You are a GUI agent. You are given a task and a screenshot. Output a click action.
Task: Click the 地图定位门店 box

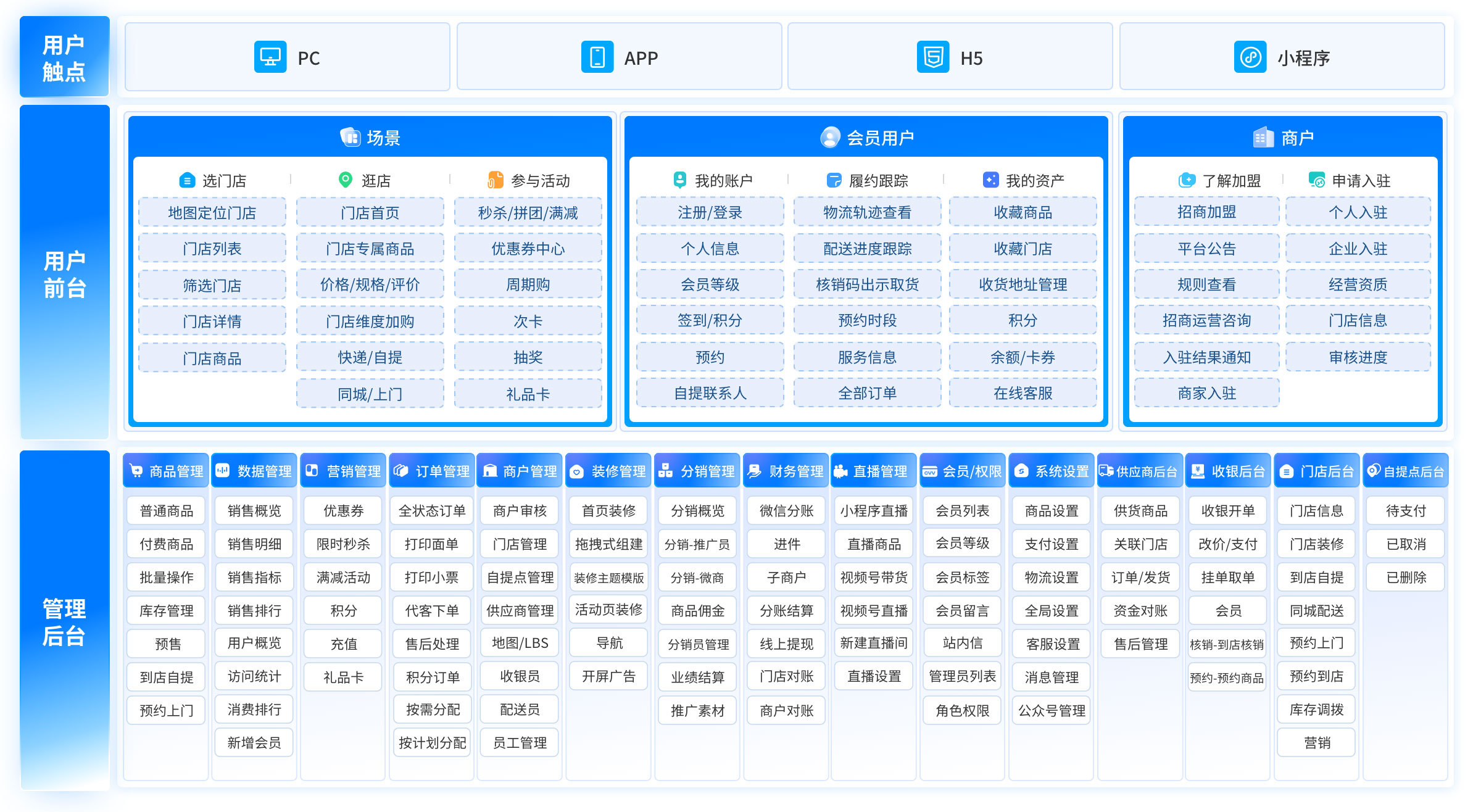click(212, 212)
